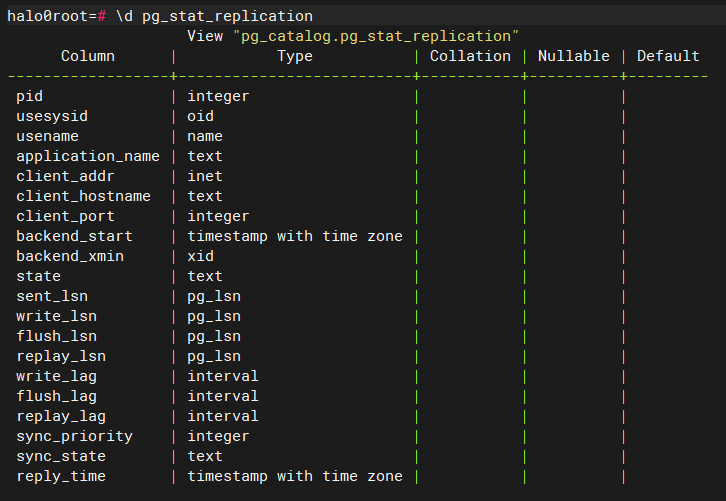Click the Default column header

(668, 56)
